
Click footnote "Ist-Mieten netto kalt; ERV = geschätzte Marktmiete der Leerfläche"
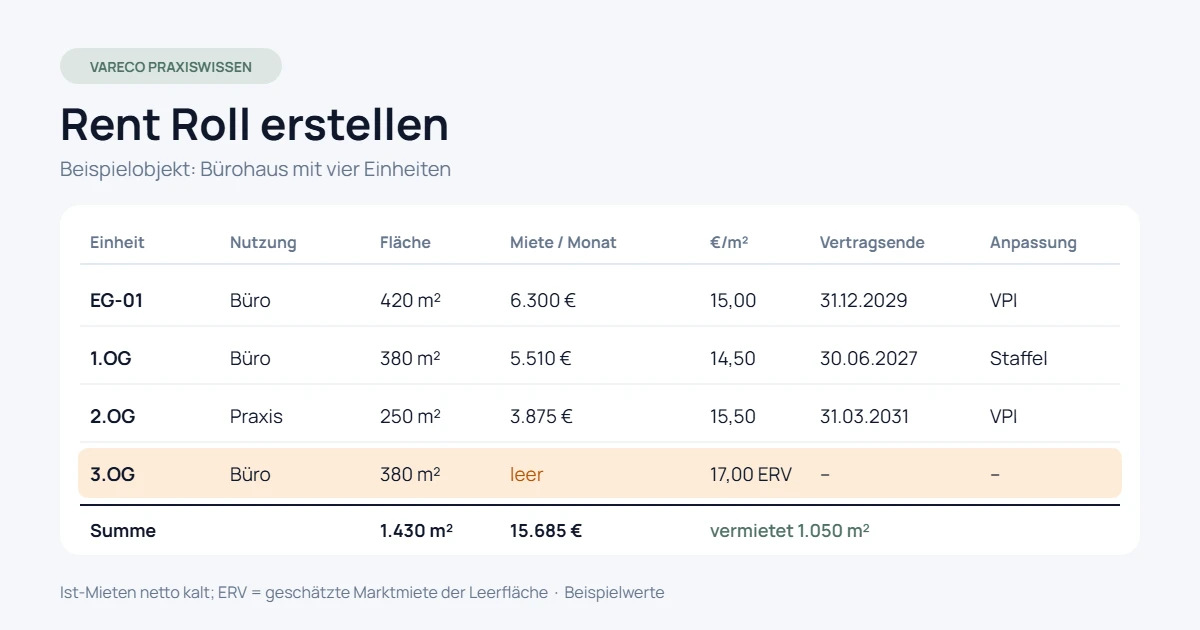[304, 592]
